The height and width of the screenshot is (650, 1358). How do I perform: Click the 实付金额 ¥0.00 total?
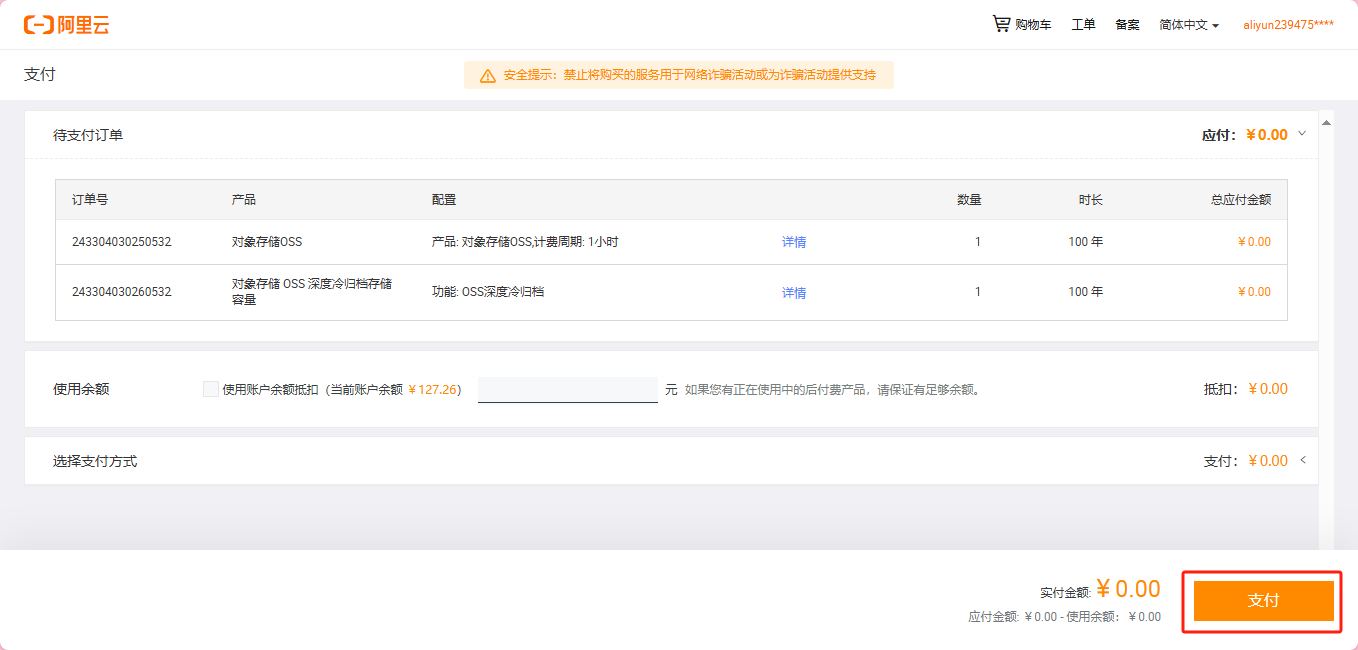tap(1128, 589)
